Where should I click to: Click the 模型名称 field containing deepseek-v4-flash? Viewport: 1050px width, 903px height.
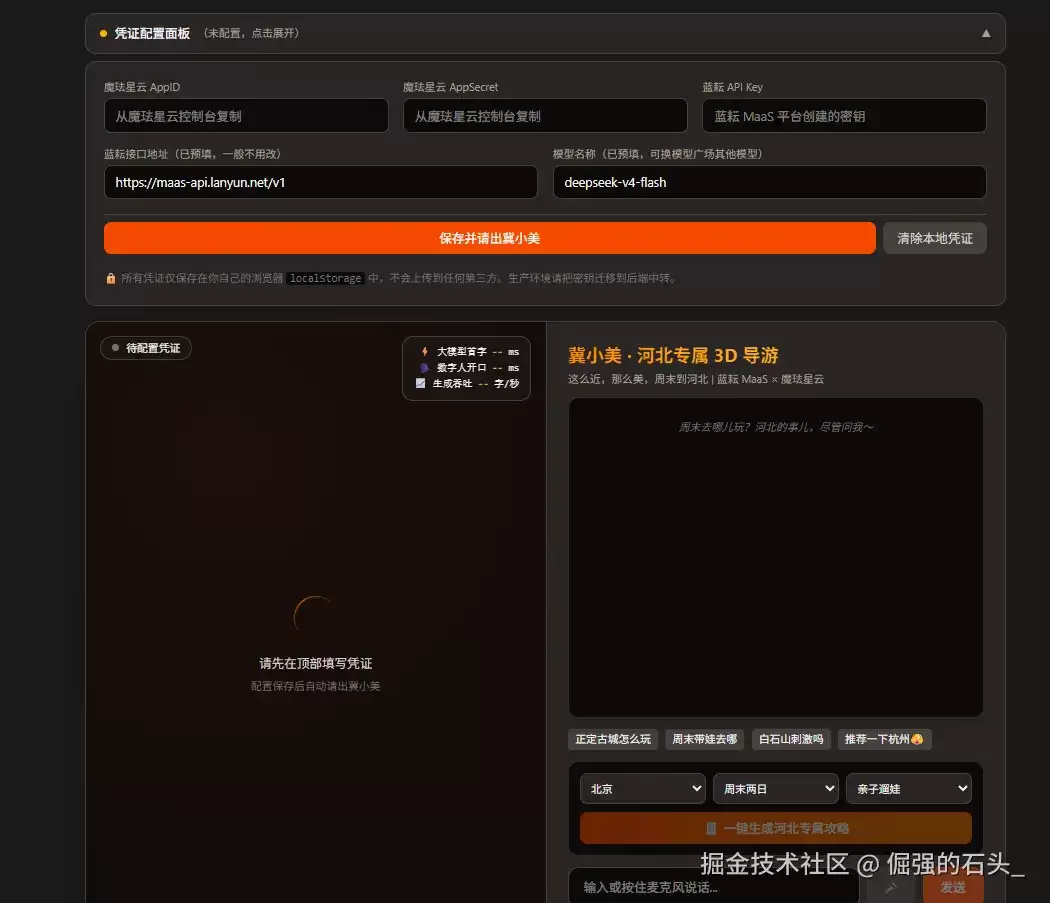769,182
